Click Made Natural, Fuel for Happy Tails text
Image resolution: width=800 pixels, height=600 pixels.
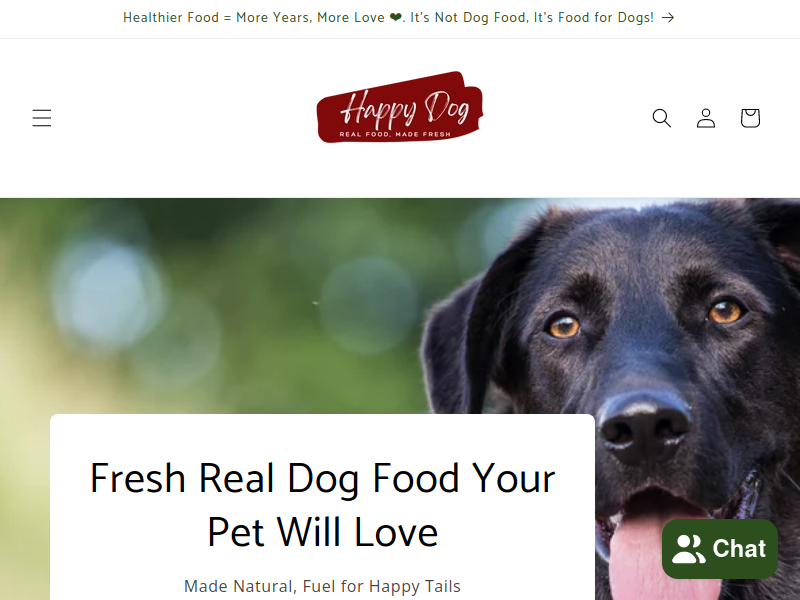tap(322, 586)
